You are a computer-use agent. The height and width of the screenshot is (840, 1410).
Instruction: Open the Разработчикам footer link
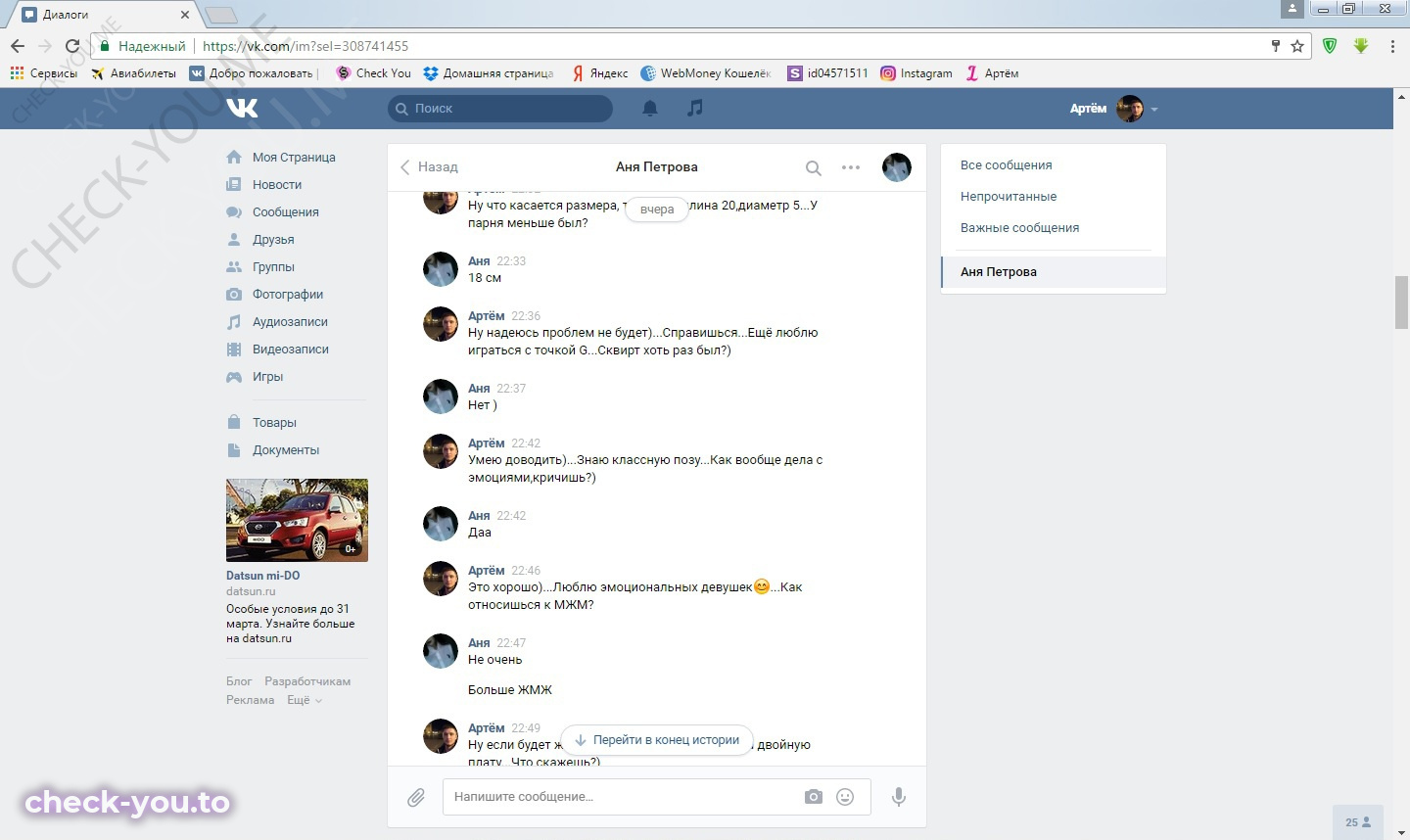[307, 681]
